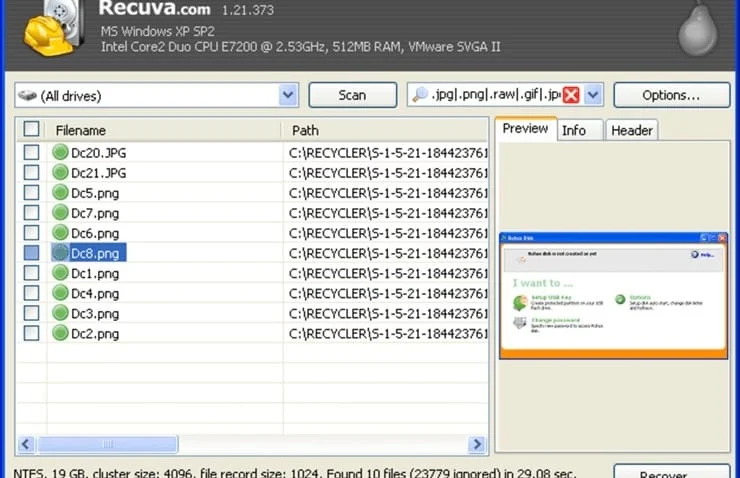Screen dimensions: 740x478
Task: Check the box for Dc4.png
Action: point(32,293)
